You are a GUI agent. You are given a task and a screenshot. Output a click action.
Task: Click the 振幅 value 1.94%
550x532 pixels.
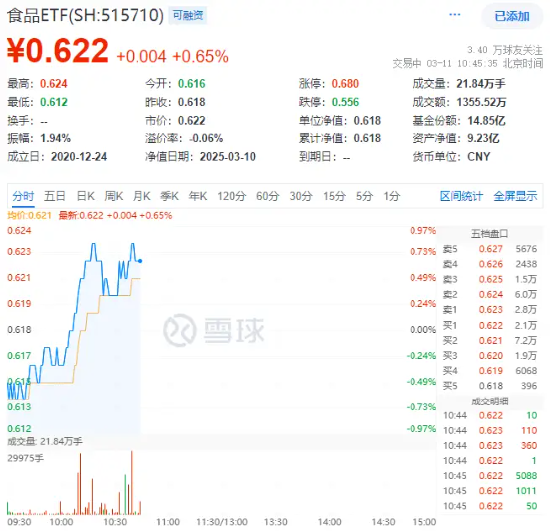(x=55, y=138)
